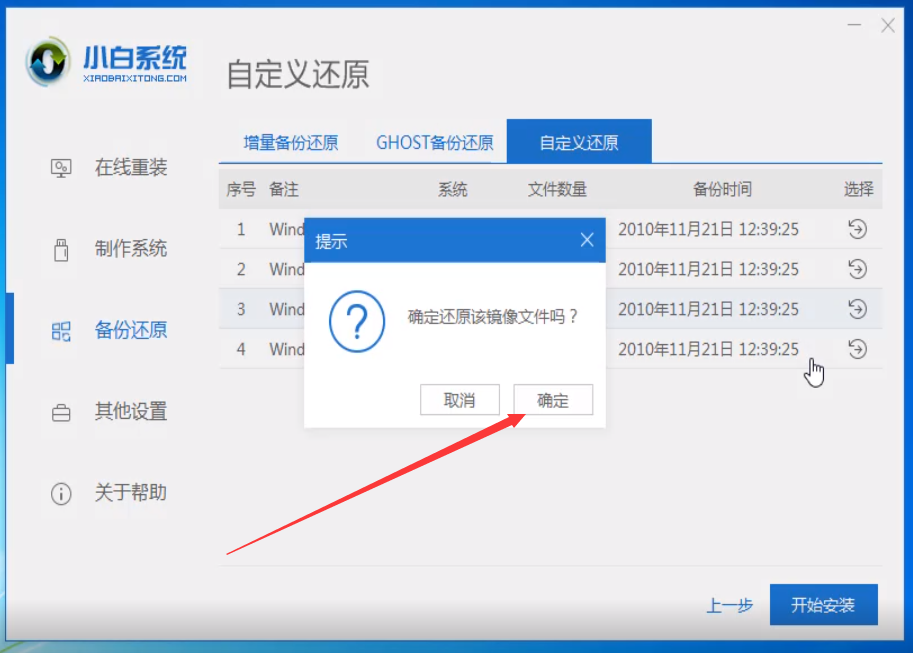The width and height of the screenshot is (913, 653).
Task: Switch to the GHOST备份还原 tab
Action: pyautogui.click(x=435, y=142)
